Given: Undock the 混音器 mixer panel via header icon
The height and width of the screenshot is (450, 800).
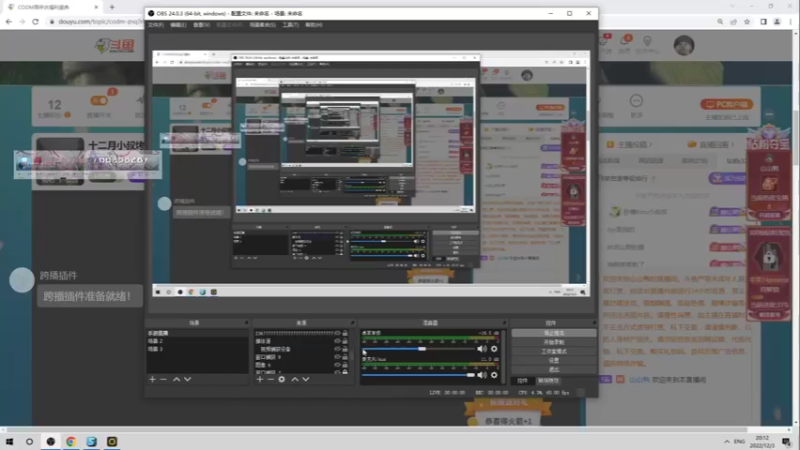Looking at the screenshot, I should coord(504,323).
